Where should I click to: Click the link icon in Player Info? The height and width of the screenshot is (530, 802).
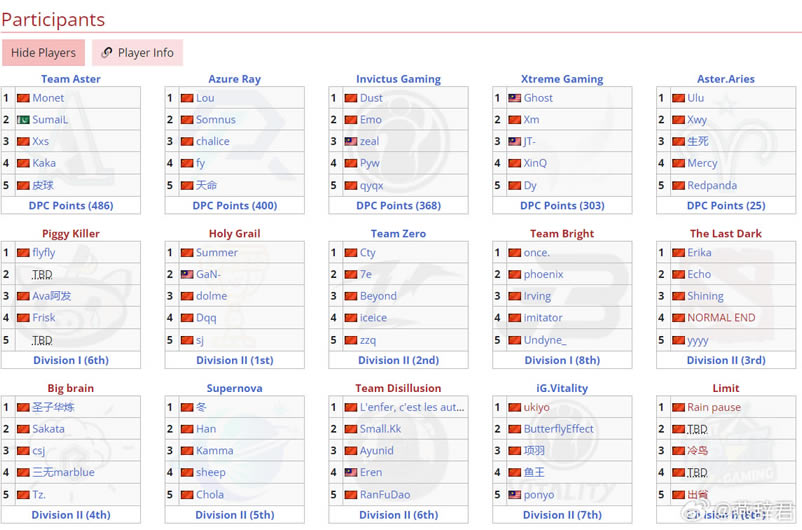pyautogui.click(x=107, y=53)
